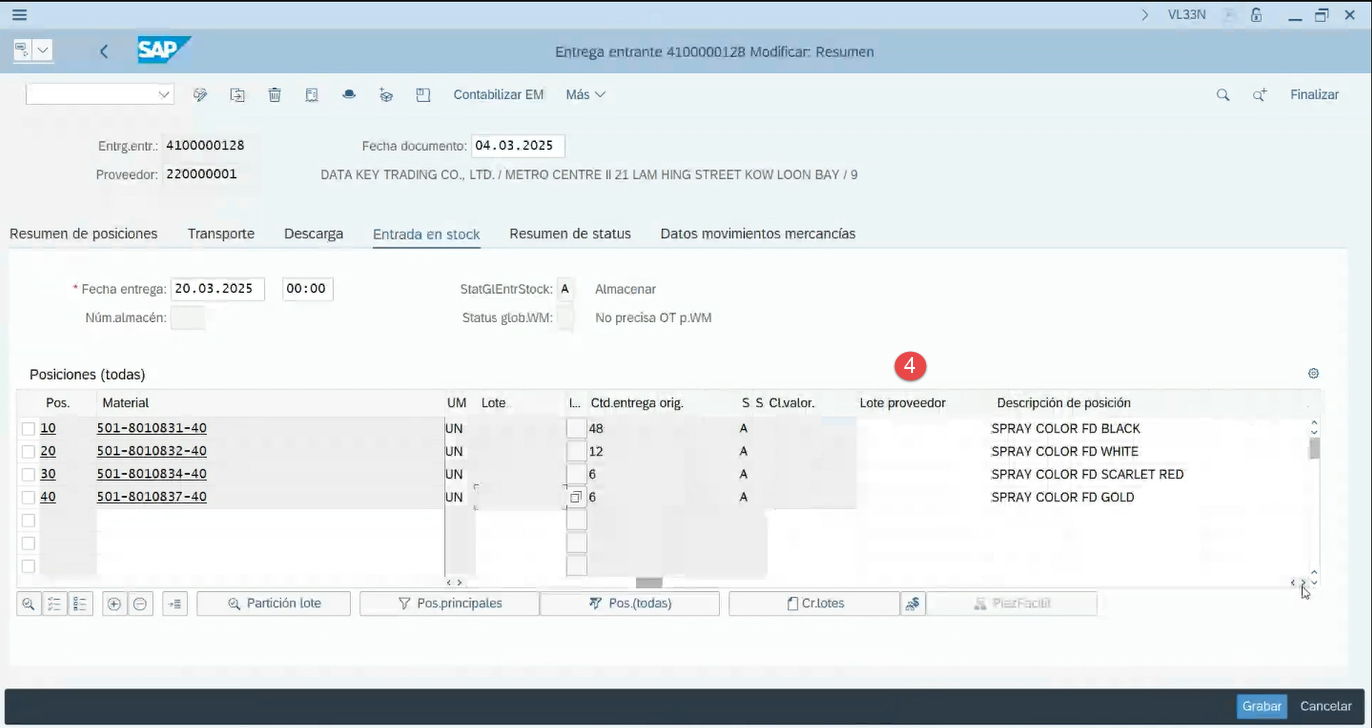The width and height of the screenshot is (1372, 728).
Task: Open the Resumen de status tab
Action: click(x=570, y=234)
